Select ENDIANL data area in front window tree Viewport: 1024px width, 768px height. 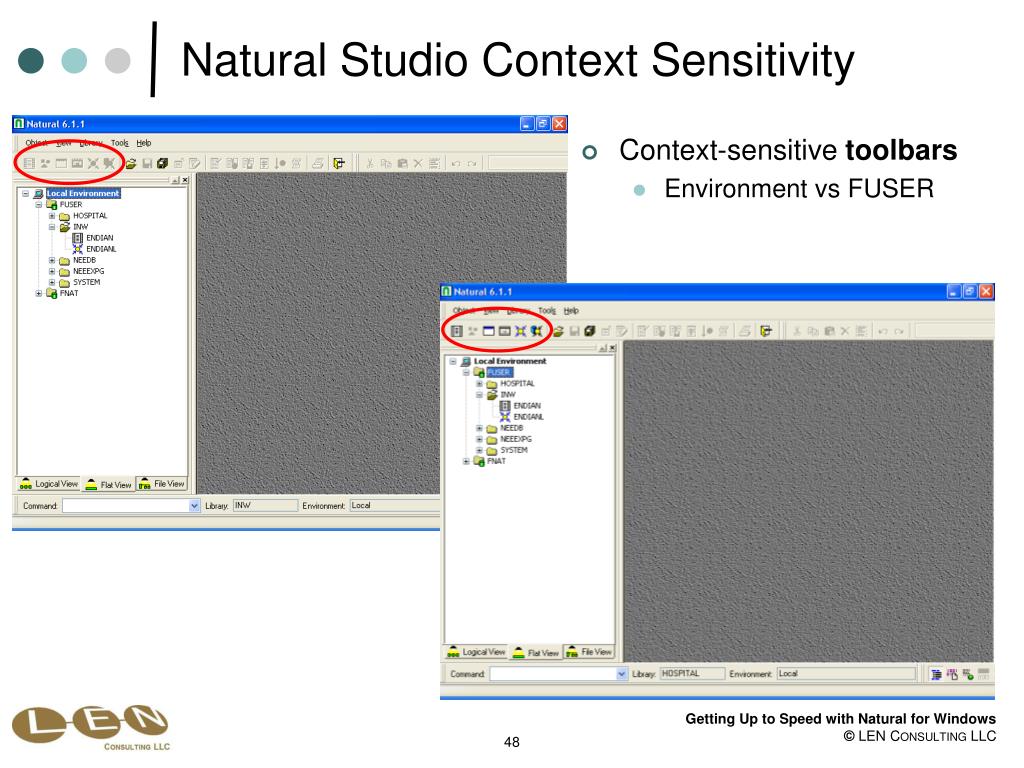[528, 417]
